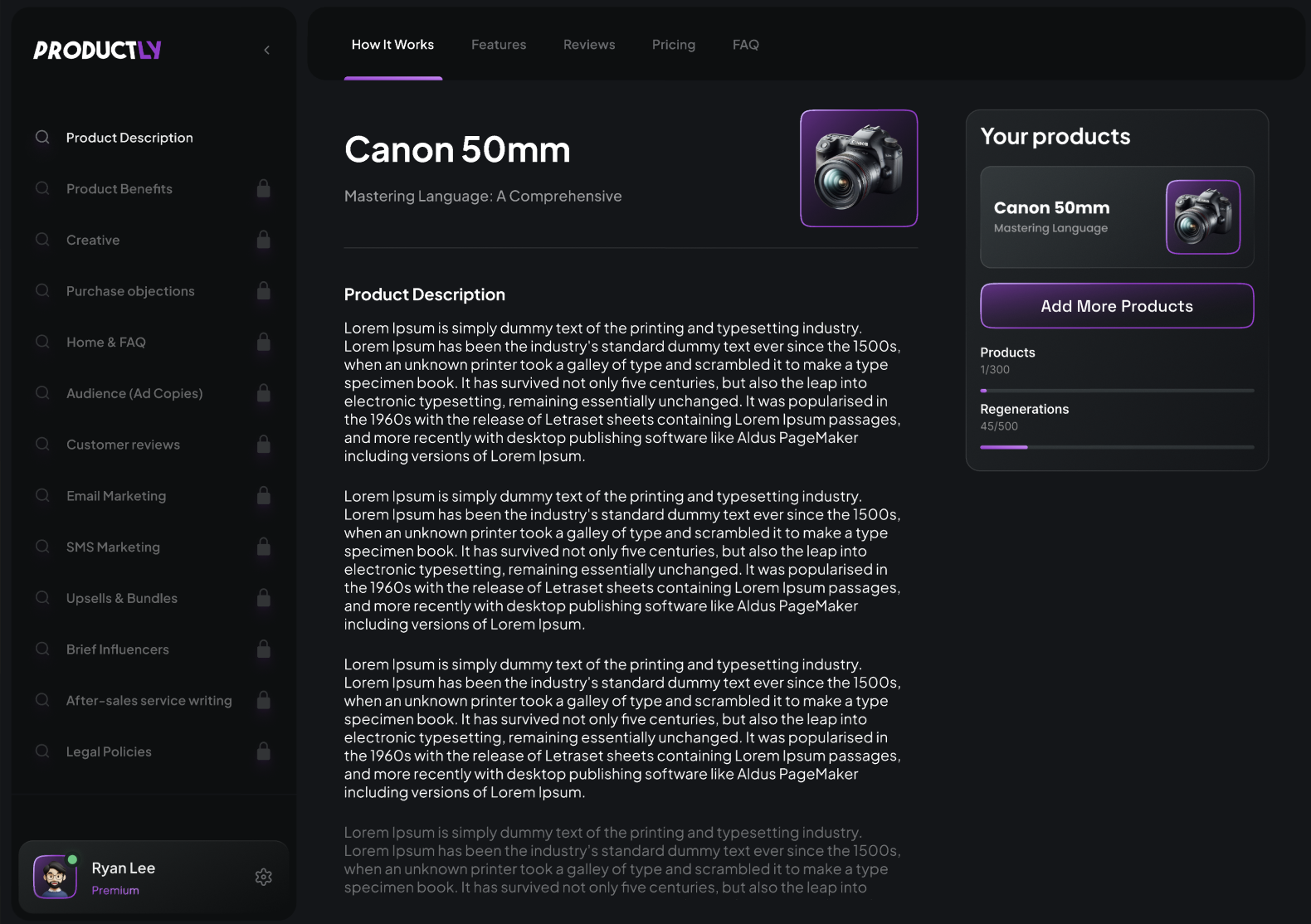
Task: Open the Creative sidebar item
Action: [93, 240]
